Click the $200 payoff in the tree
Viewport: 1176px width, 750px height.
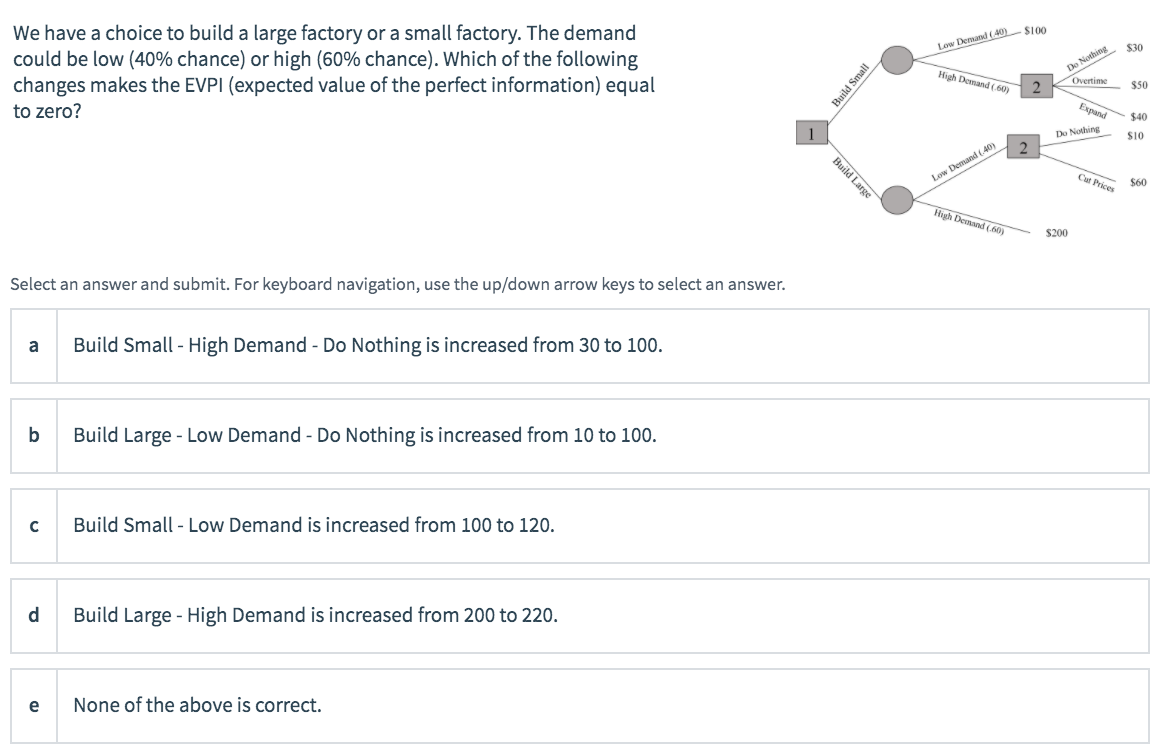(x=1056, y=233)
